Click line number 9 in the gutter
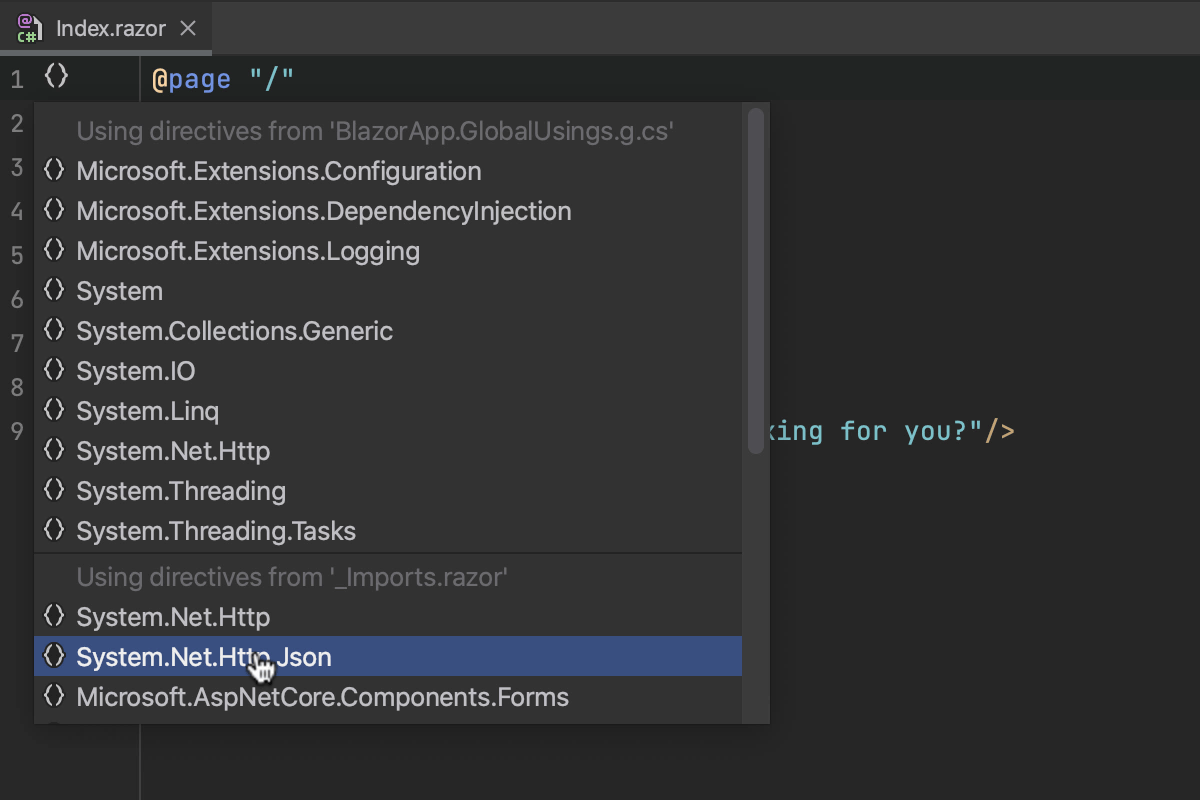 [x=17, y=431]
